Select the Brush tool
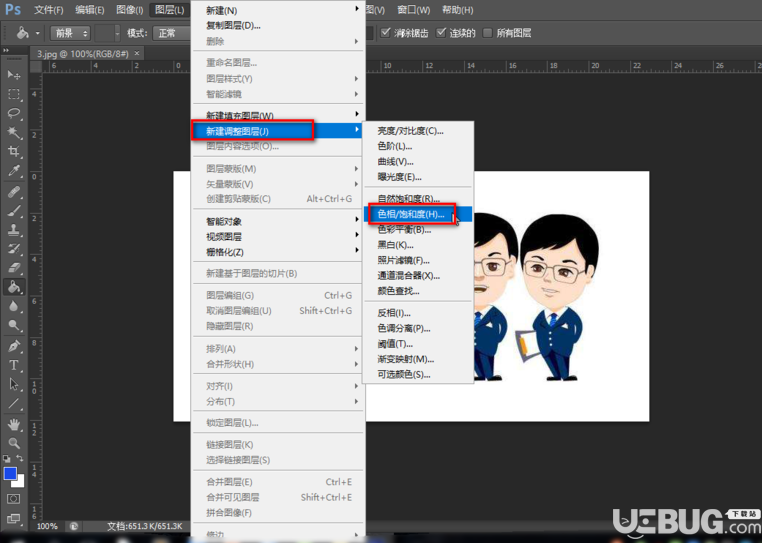Viewport: 762px width, 543px height. 14,211
